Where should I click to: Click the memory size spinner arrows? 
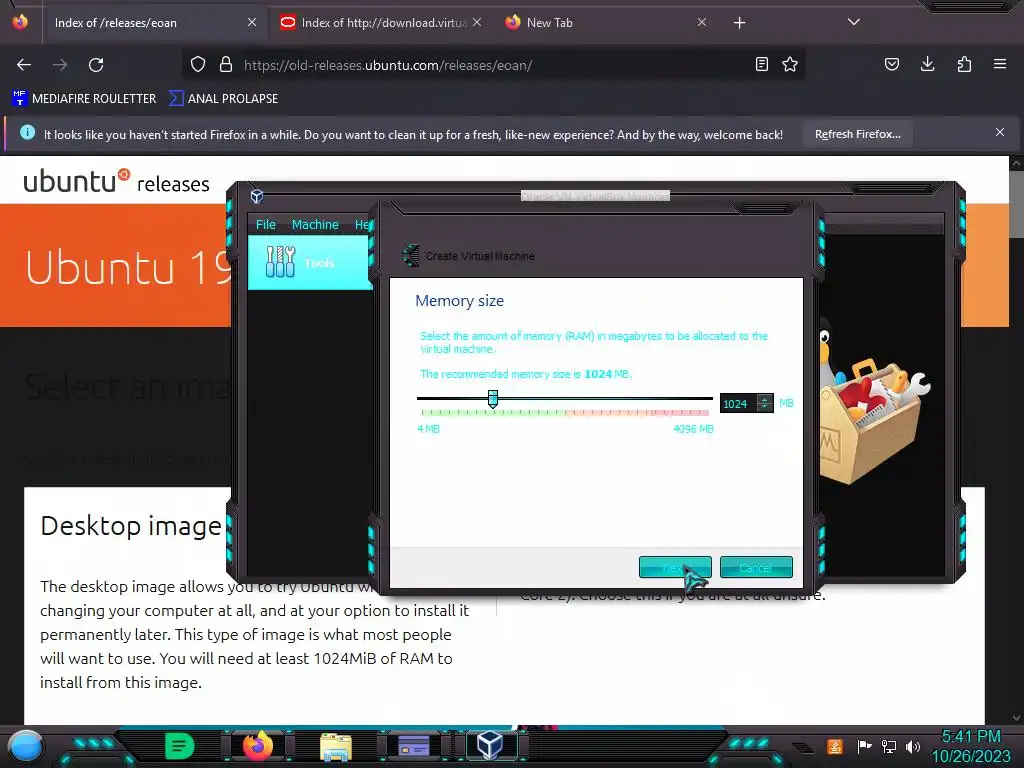tap(764, 403)
